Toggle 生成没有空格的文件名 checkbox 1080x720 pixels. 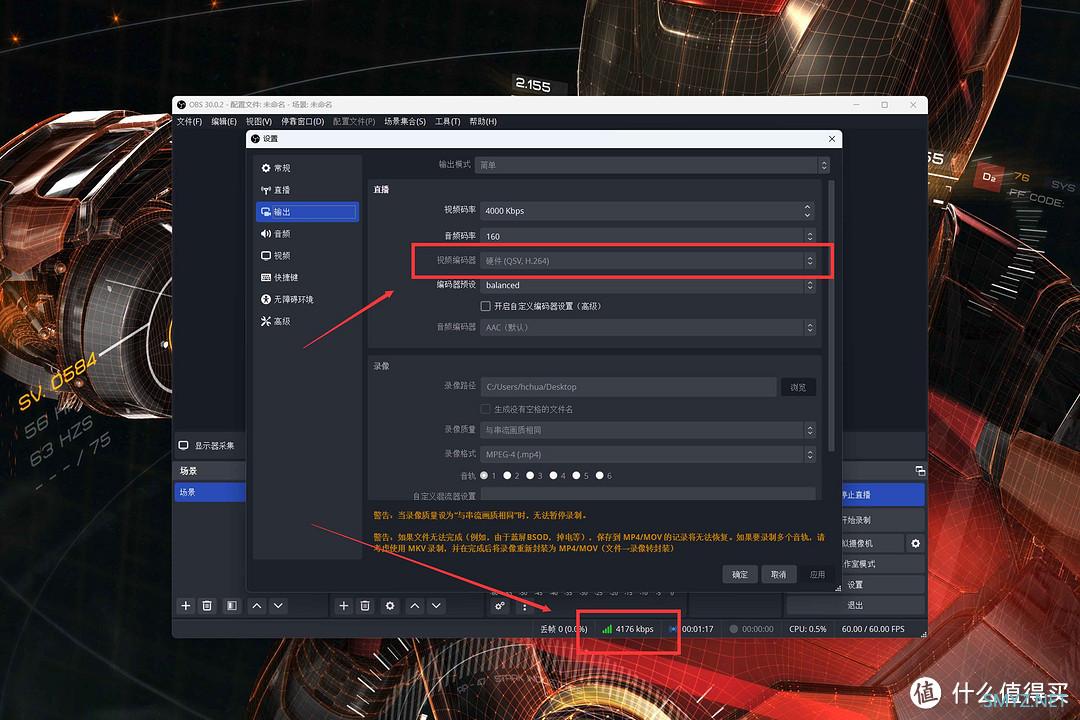tap(486, 409)
